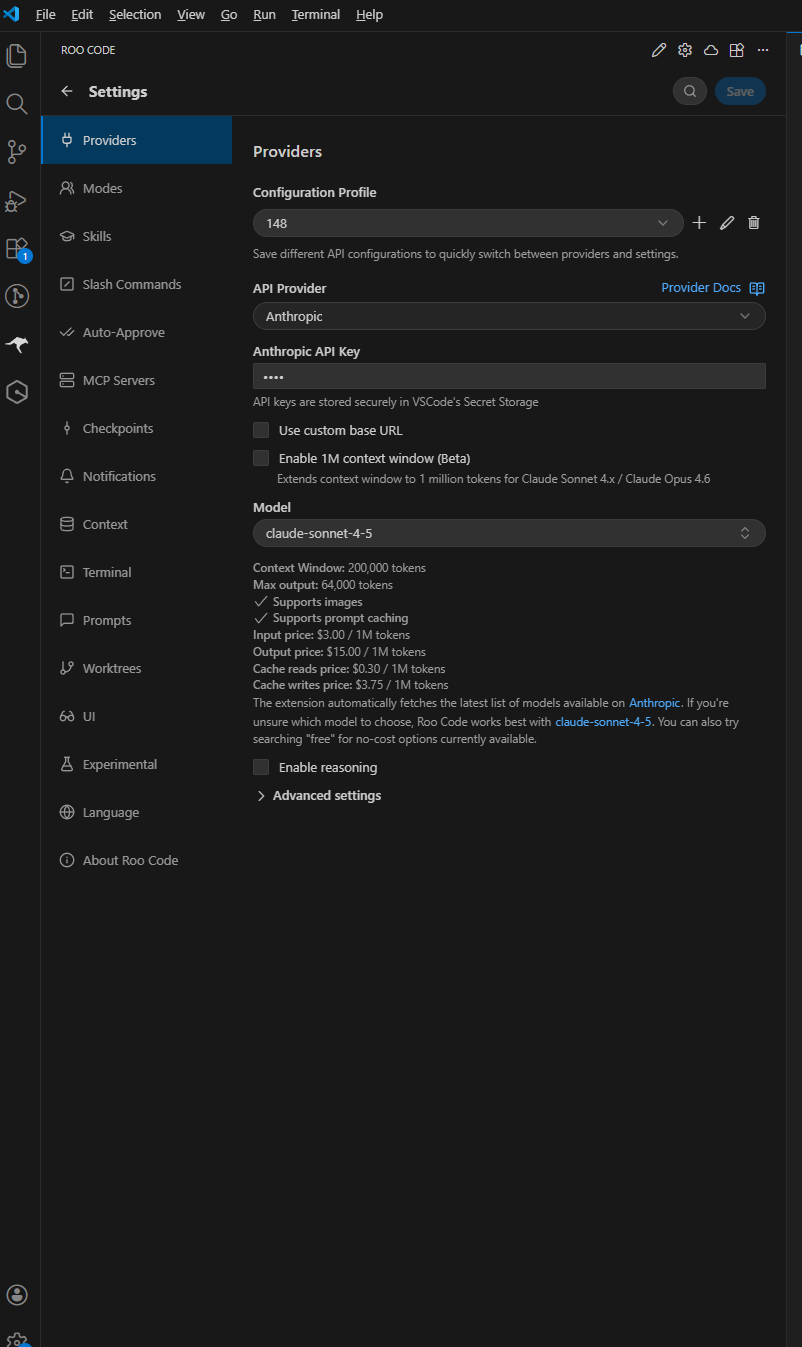
Task: Click the settings search magnifier button
Action: (x=690, y=91)
